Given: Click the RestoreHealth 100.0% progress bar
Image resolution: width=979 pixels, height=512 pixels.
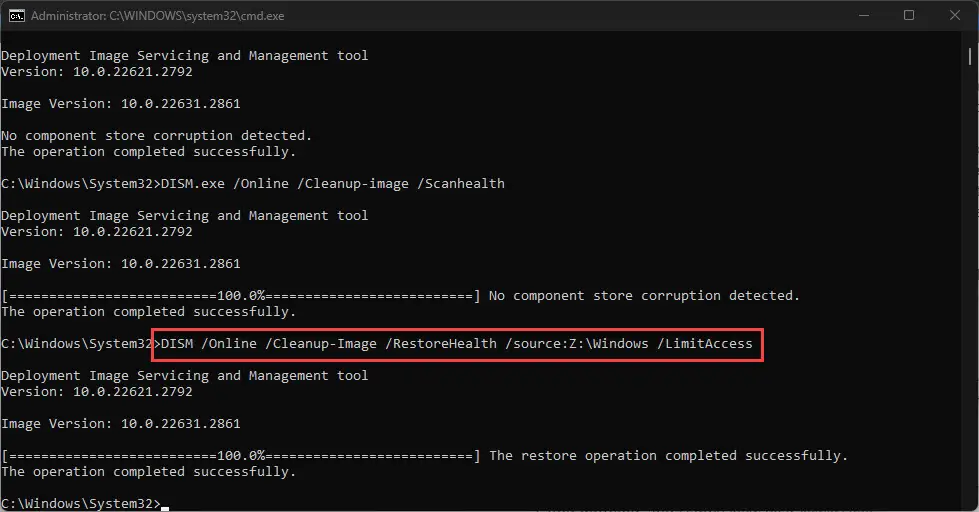Looking at the screenshot, I should (x=240, y=456).
